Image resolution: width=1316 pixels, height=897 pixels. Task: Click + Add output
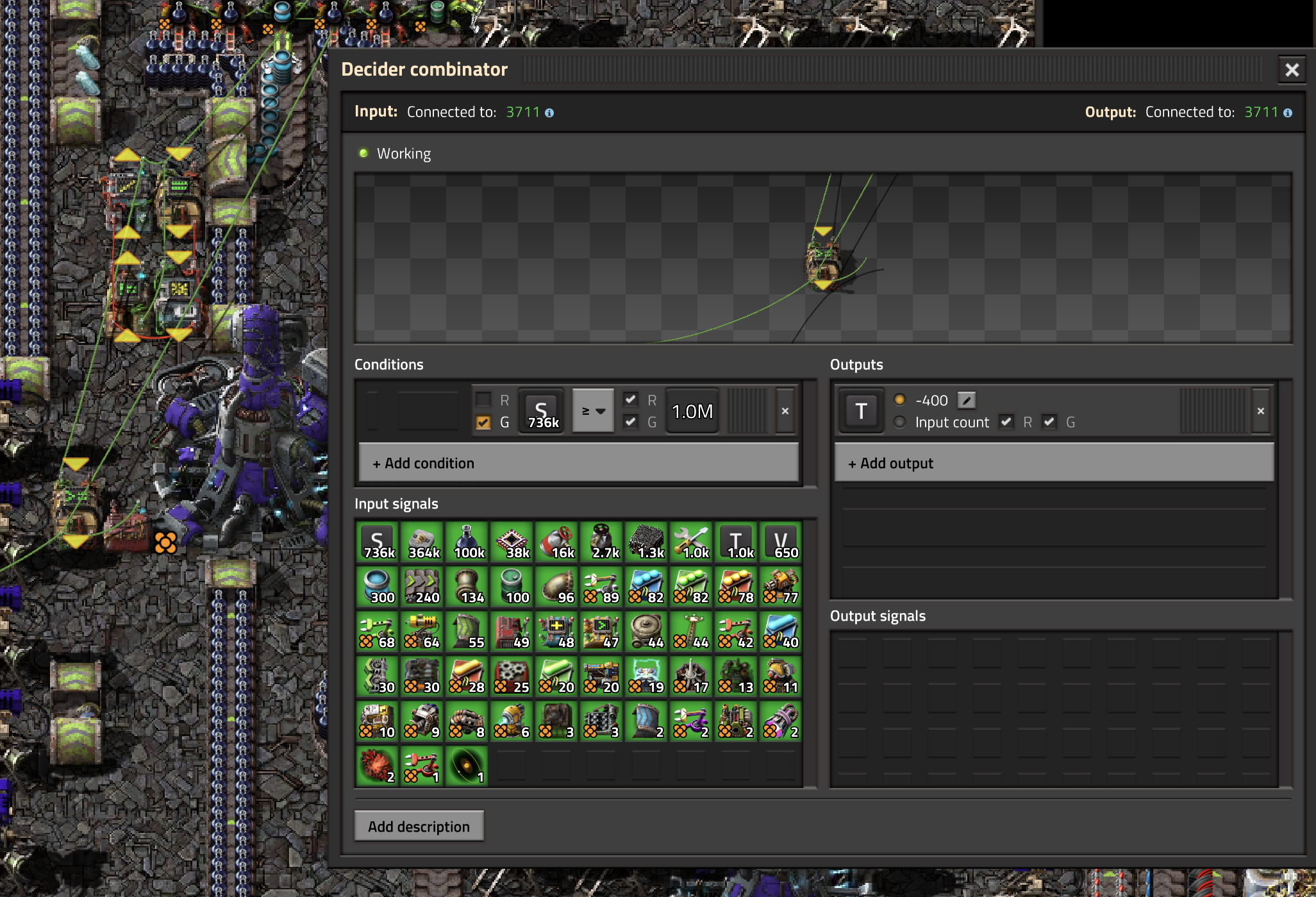pyautogui.click(x=1054, y=463)
